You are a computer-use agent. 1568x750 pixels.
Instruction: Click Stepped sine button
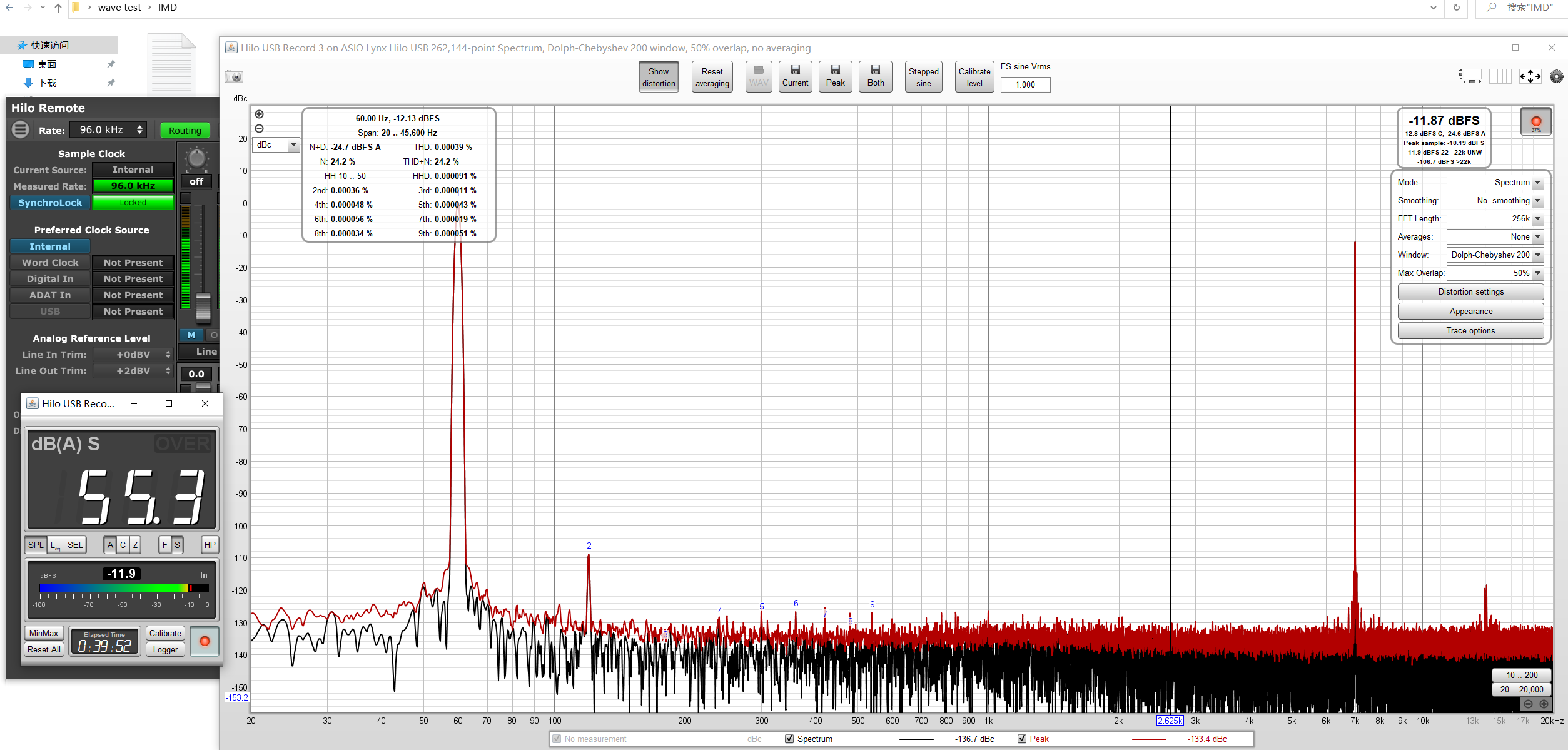923,77
